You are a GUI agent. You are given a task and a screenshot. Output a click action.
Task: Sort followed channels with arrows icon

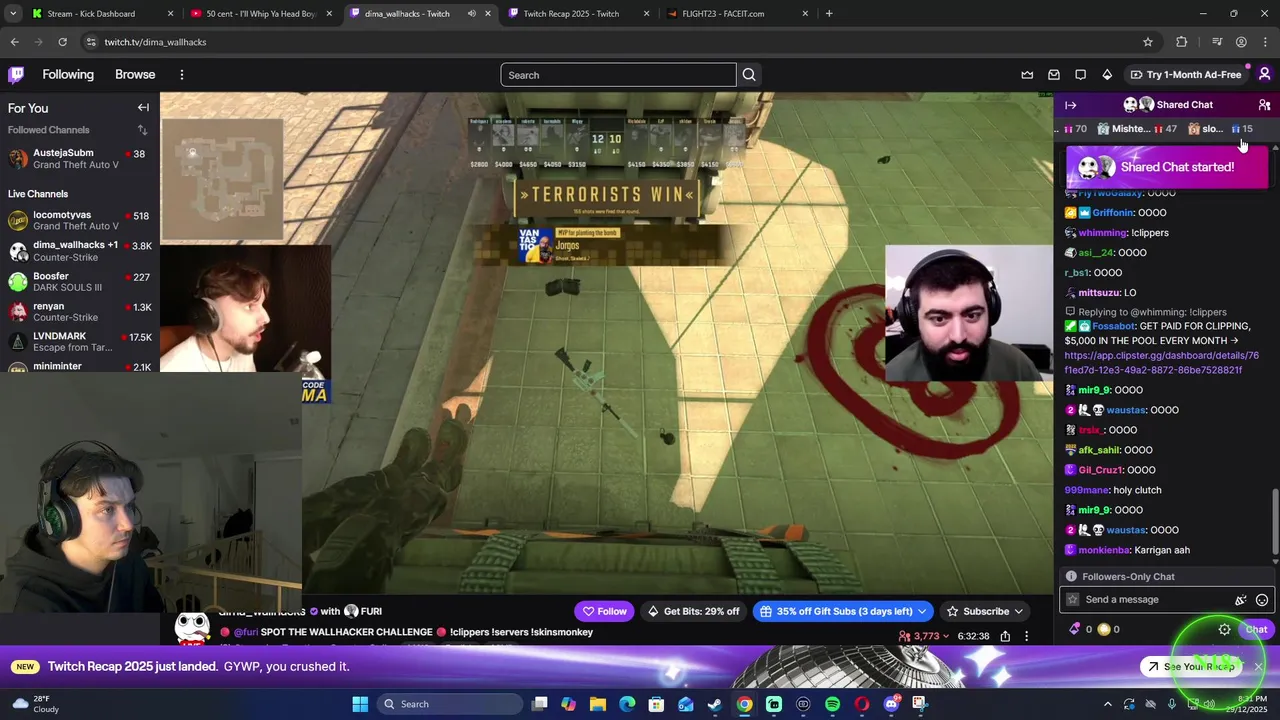point(142,130)
